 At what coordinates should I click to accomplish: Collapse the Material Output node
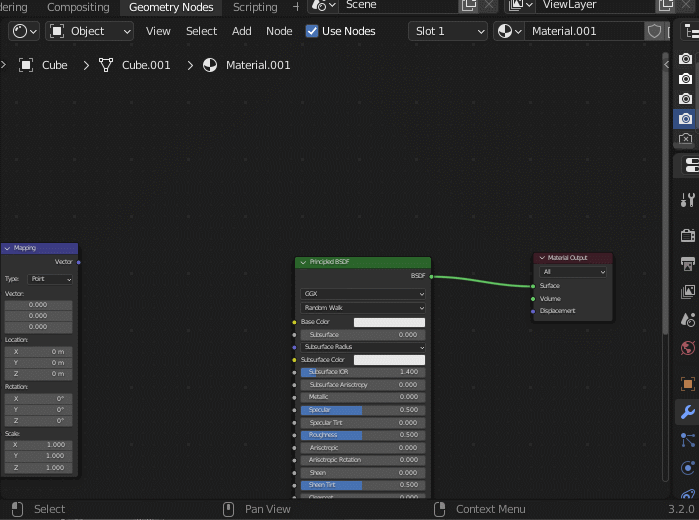(542, 258)
